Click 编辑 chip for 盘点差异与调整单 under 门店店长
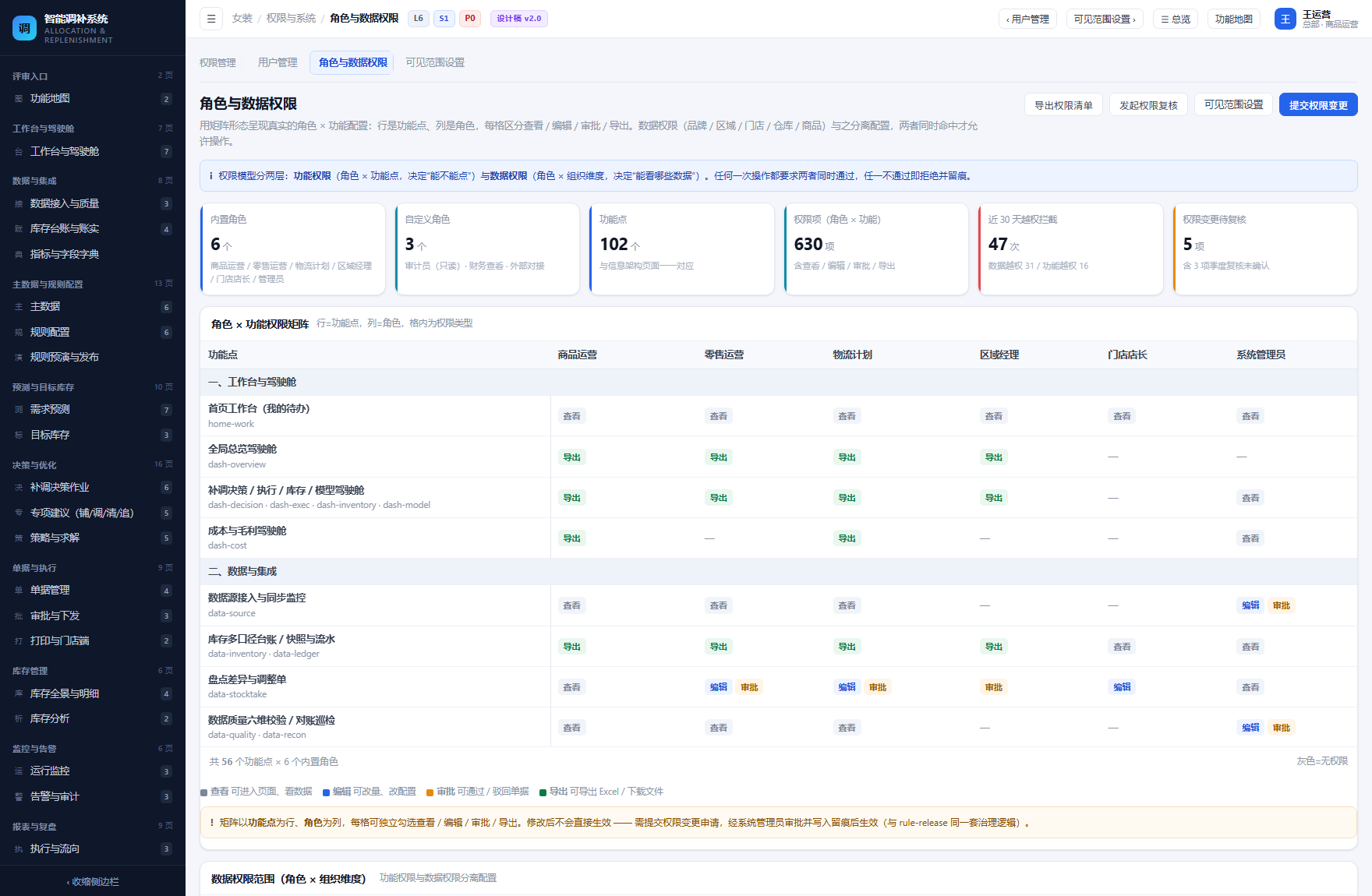The width and height of the screenshot is (1372, 896). [1122, 687]
